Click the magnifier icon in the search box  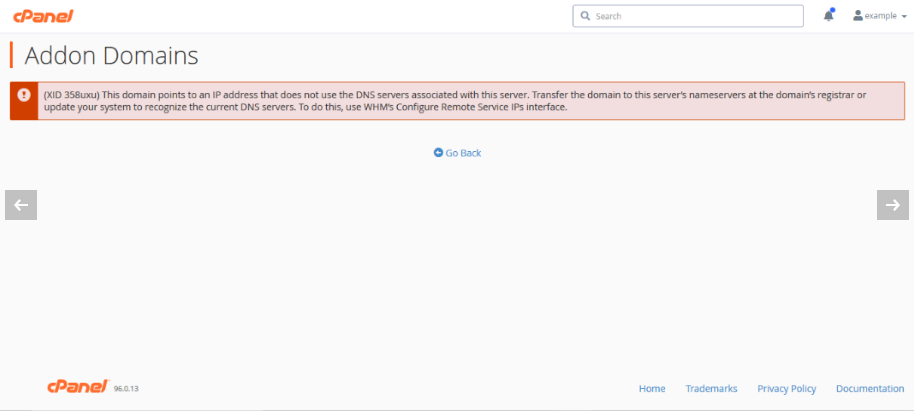point(585,16)
